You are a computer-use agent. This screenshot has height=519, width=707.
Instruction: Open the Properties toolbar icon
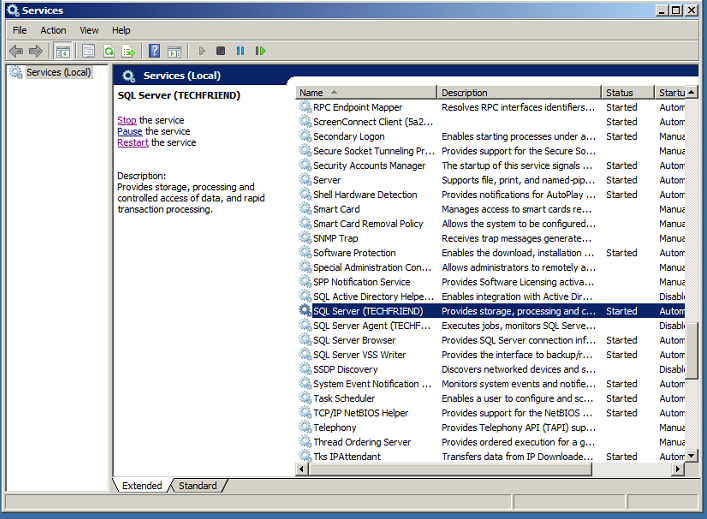click(x=88, y=51)
